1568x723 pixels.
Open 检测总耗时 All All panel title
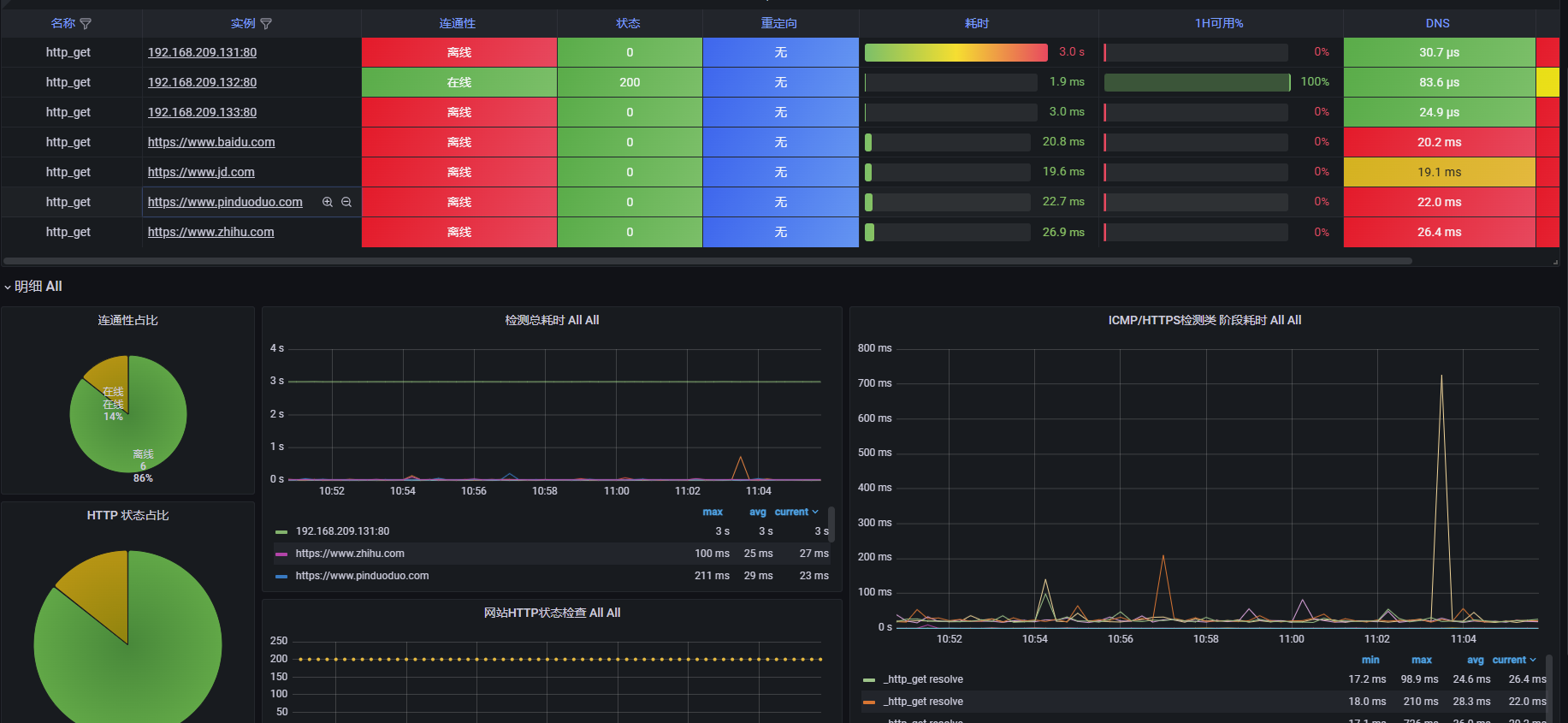(552, 320)
